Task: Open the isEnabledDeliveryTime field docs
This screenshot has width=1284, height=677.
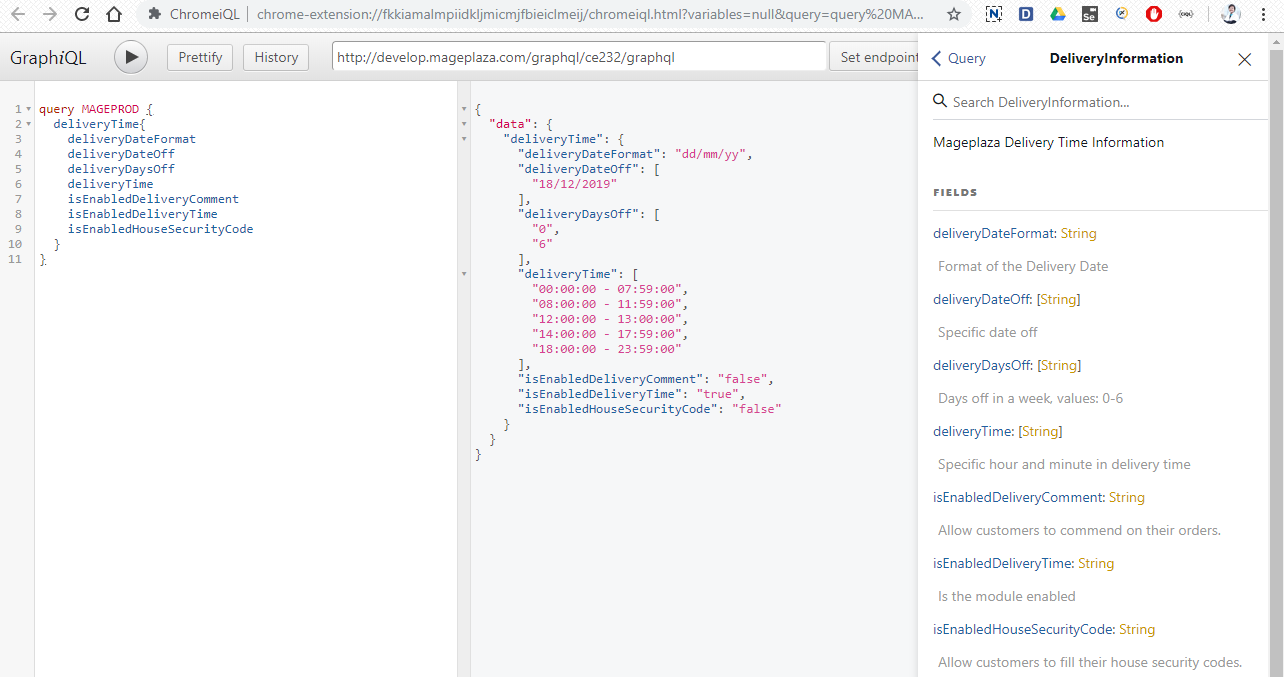Action: point(1003,563)
